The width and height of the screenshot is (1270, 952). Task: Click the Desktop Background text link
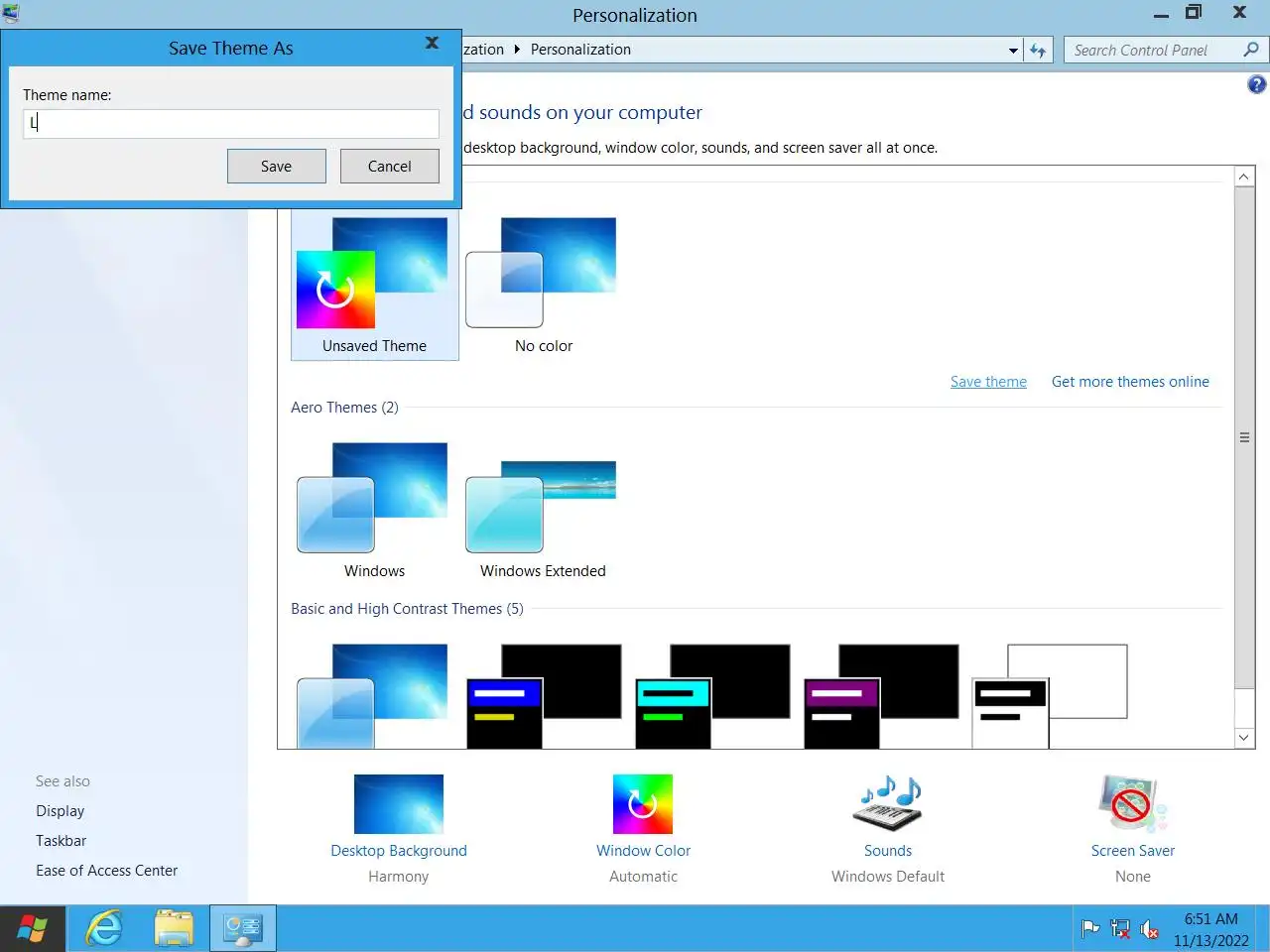tap(399, 851)
